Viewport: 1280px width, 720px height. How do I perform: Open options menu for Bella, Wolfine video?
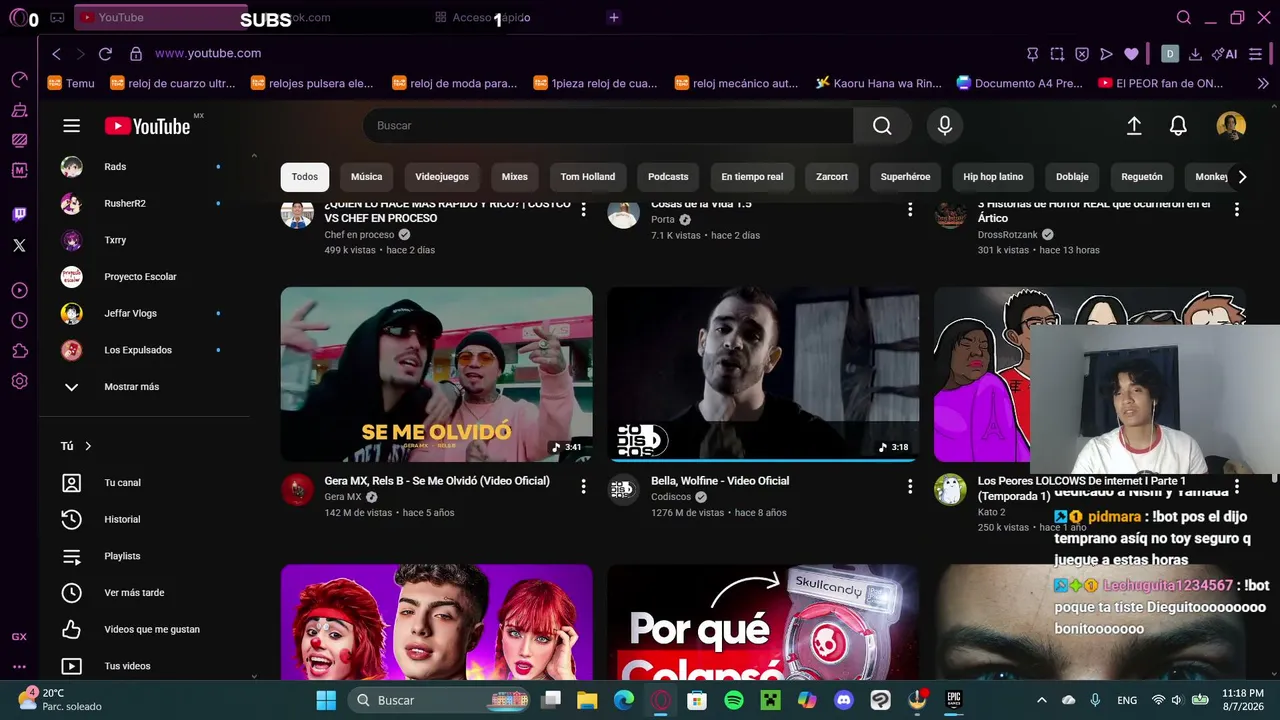click(x=910, y=486)
